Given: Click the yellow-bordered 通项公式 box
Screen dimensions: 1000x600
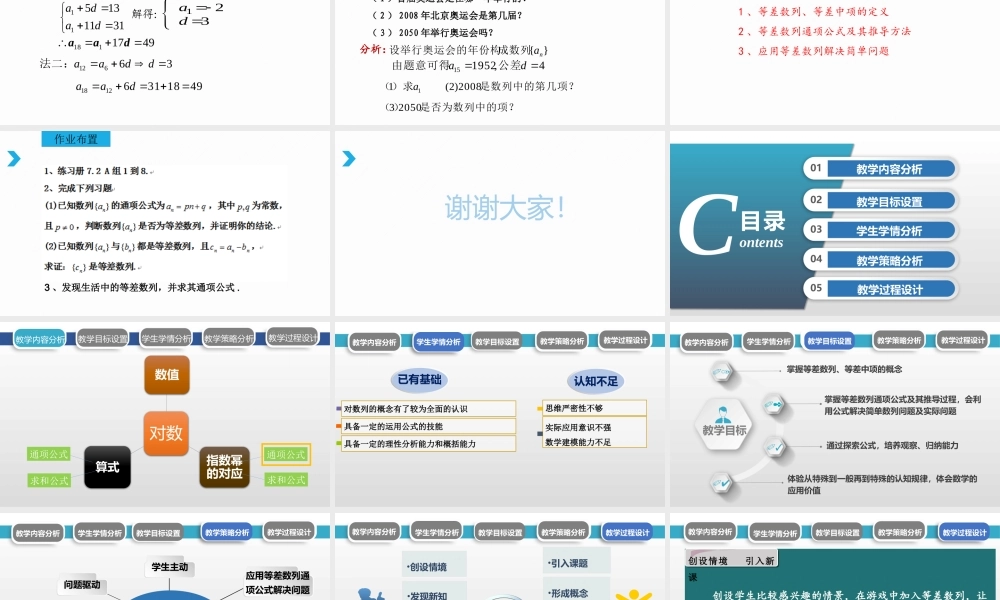Looking at the screenshot, I should click(286, 455).
